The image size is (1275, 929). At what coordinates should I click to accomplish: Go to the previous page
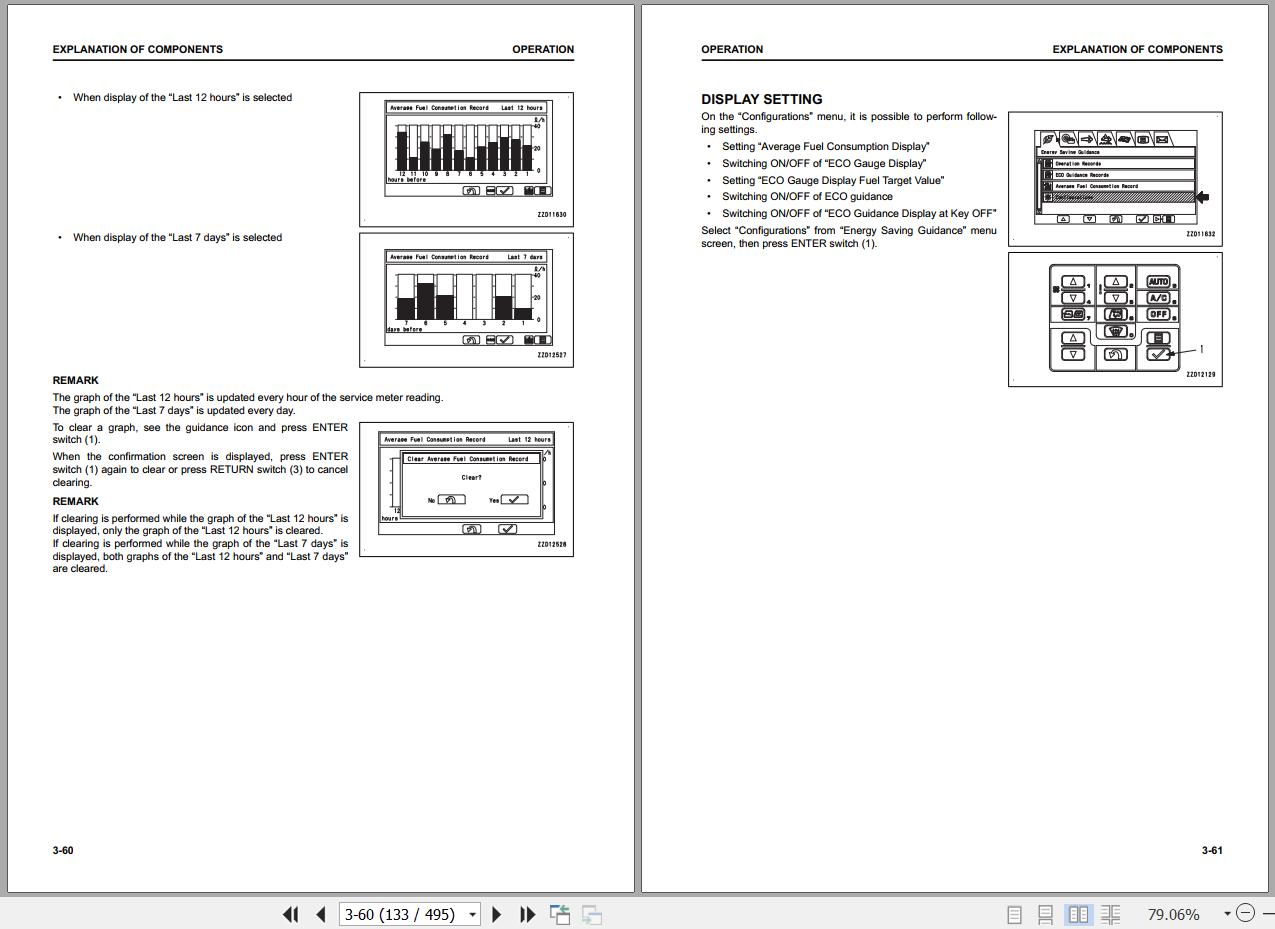coord(320,914)
